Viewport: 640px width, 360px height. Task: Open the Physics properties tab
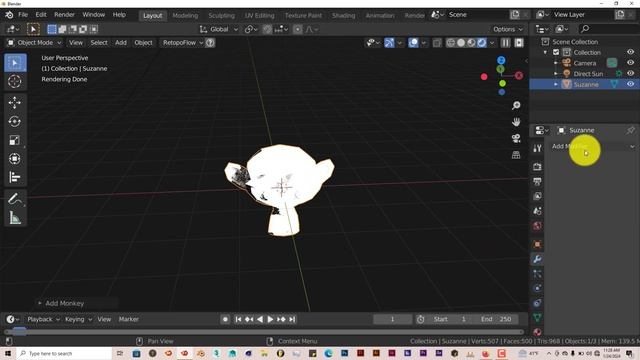tap(538, 288)
